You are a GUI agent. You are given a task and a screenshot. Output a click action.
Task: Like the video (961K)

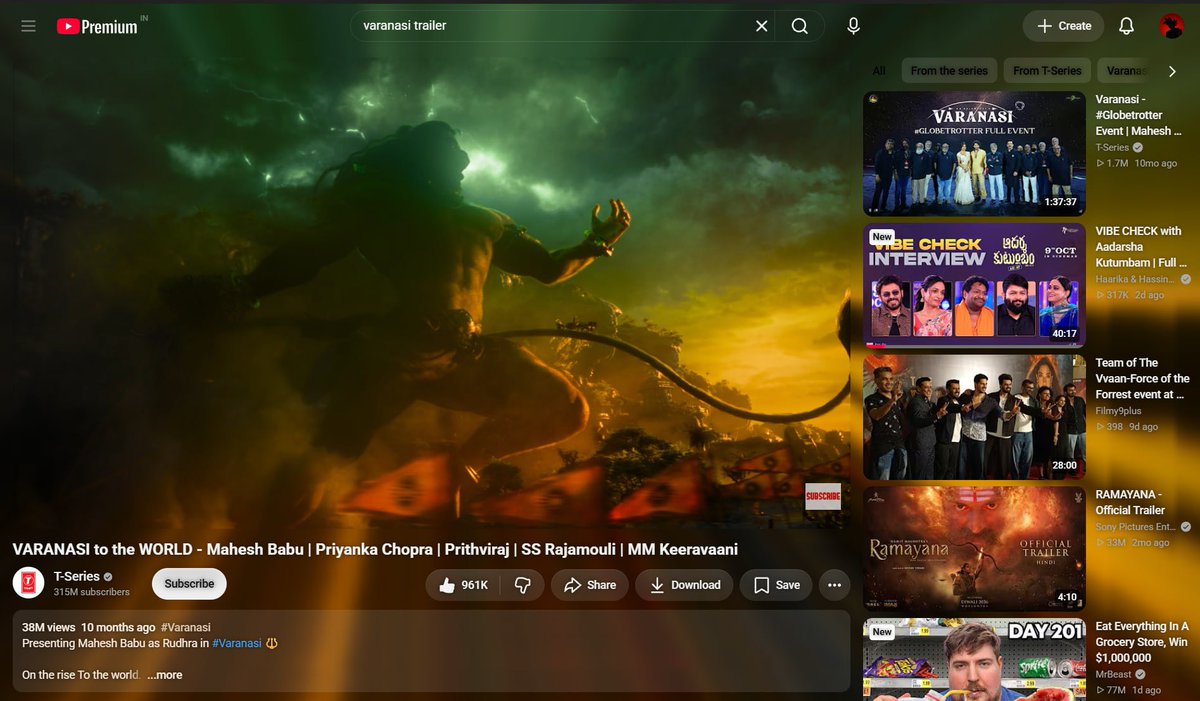point(463,585)
